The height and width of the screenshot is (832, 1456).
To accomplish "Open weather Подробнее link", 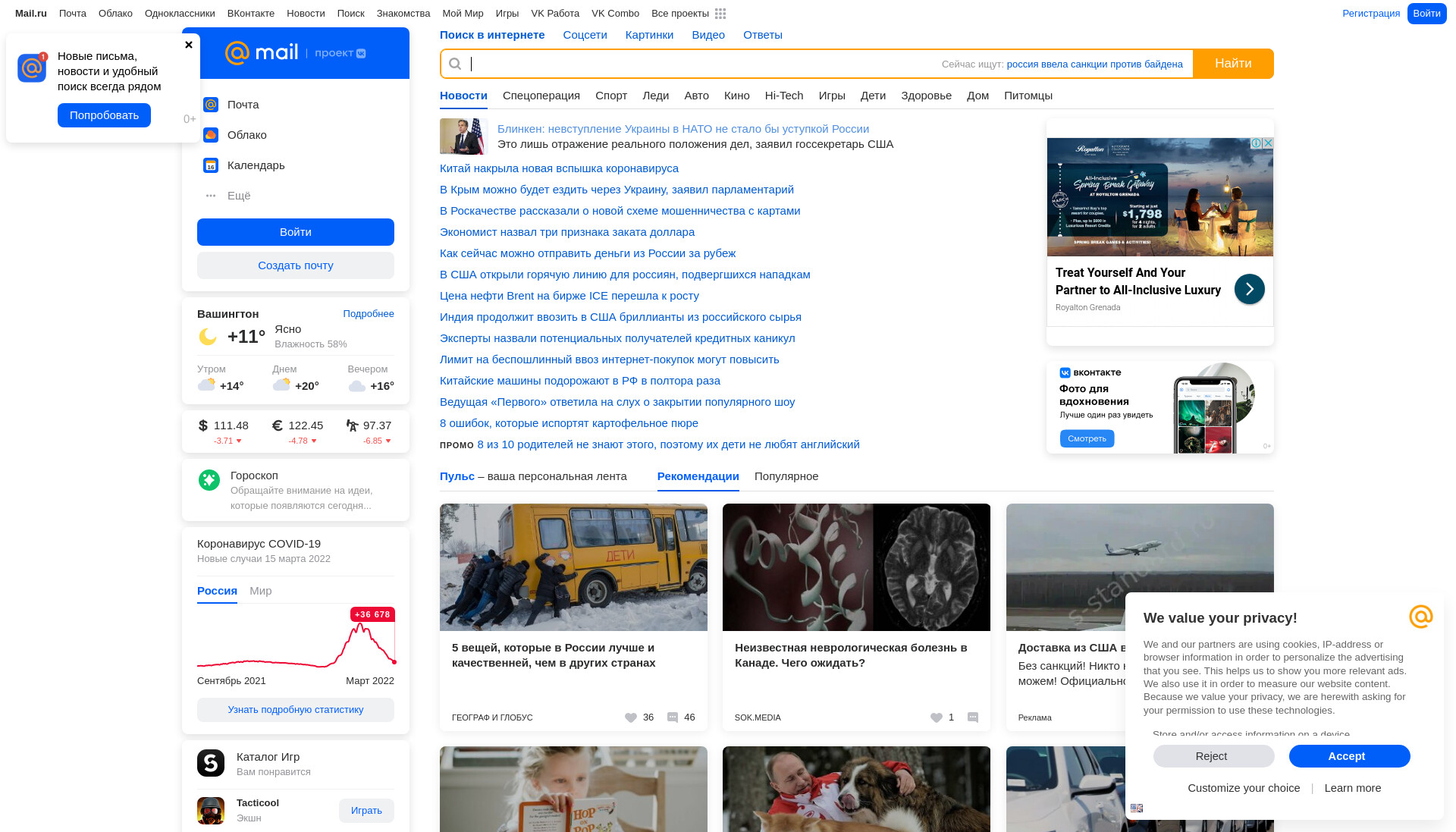I will point(369,314).
